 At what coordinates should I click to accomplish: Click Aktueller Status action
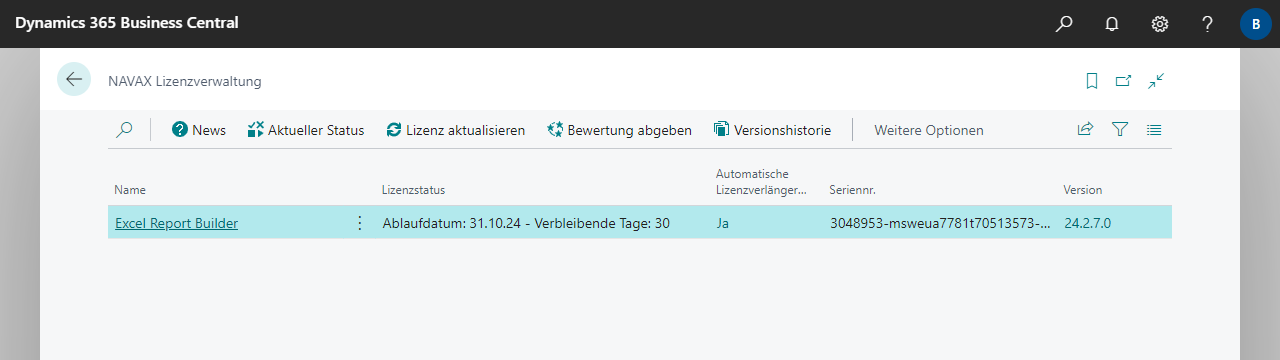(x=306, y=130)
